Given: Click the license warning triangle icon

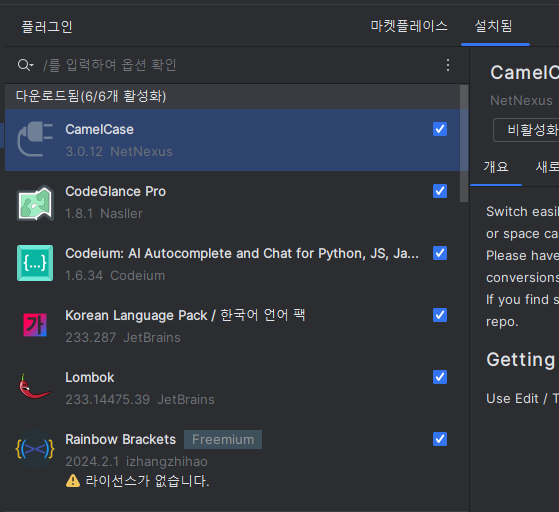Looking at the screenshot, I should tap(73, 481).
